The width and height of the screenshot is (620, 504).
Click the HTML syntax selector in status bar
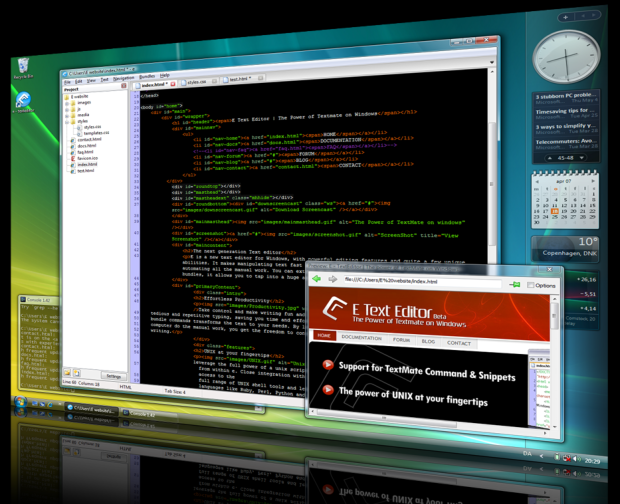[125, 387]
